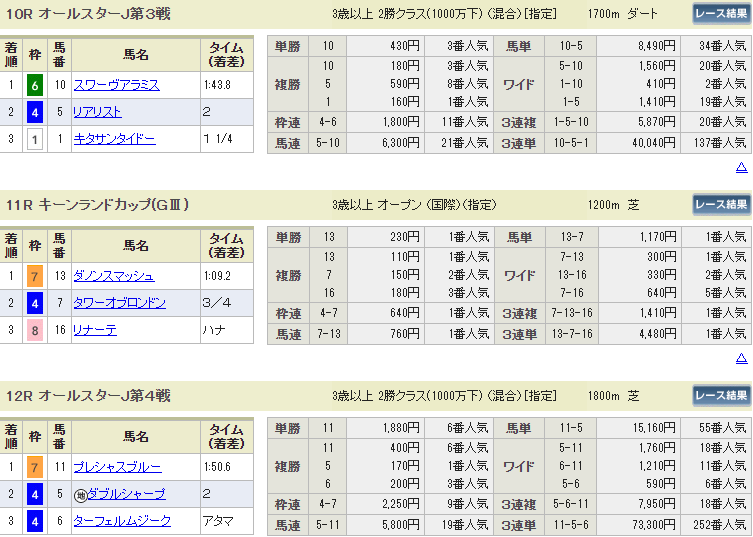Click orange frame number 7 beside プレシャスブルー
The height and width of the screenshot is (537, 753).
pyautogui.click(x=35, y=467)
